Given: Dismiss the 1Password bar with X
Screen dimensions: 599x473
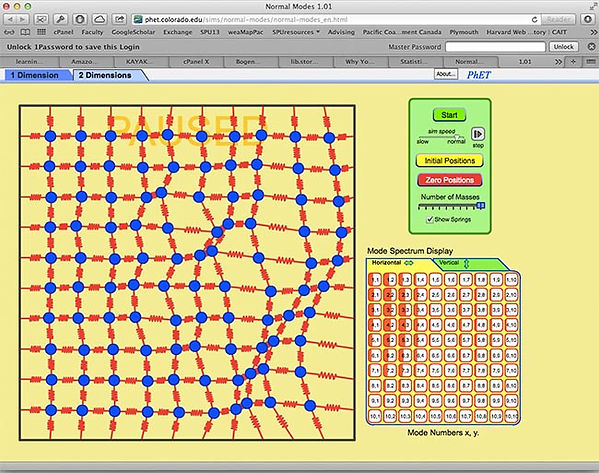Looking at the screenshot, I should (591, 47).
